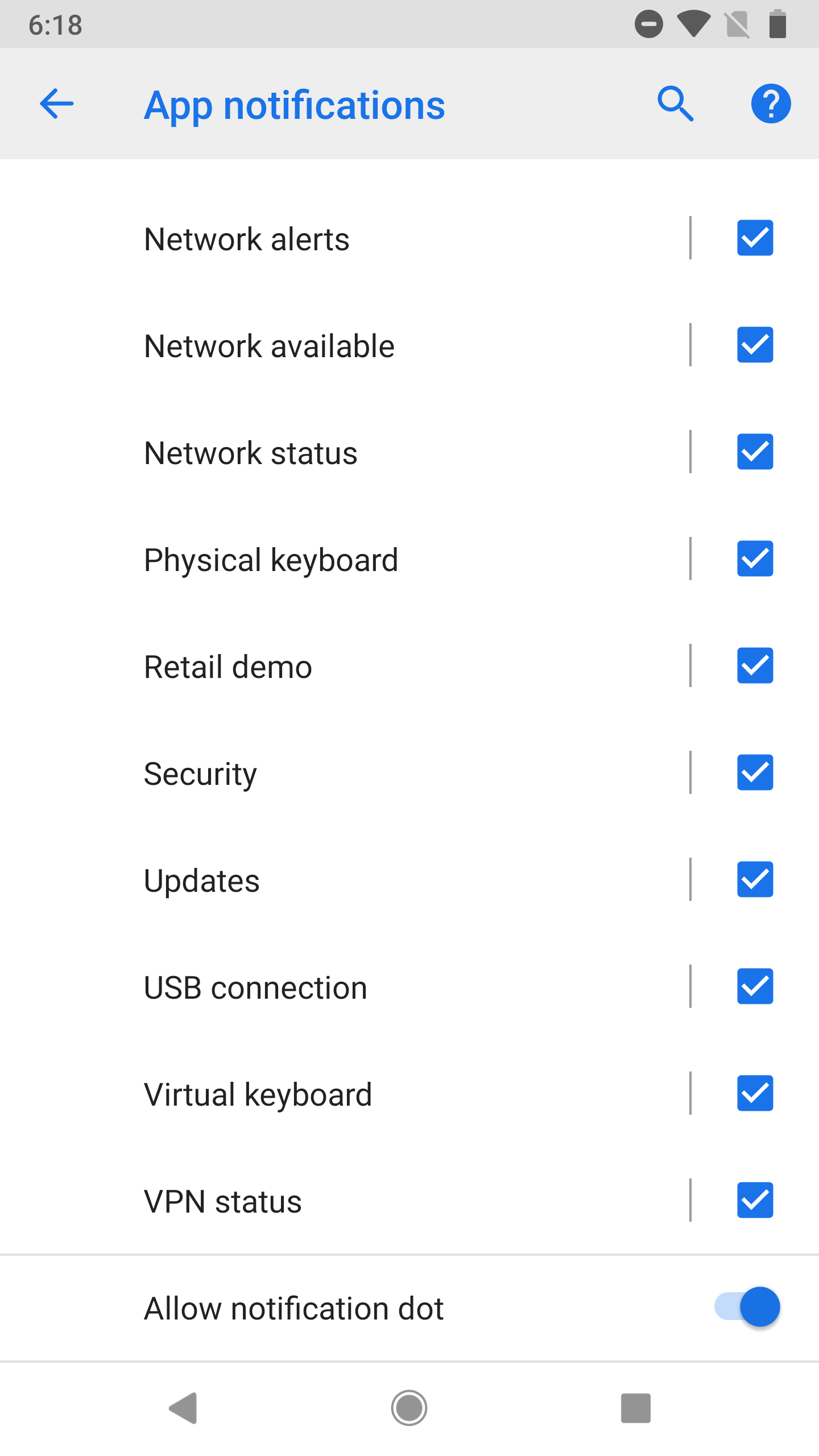Disable the VPN status checkbox
819x1456 pixels.
click(x=755, y=1200)
